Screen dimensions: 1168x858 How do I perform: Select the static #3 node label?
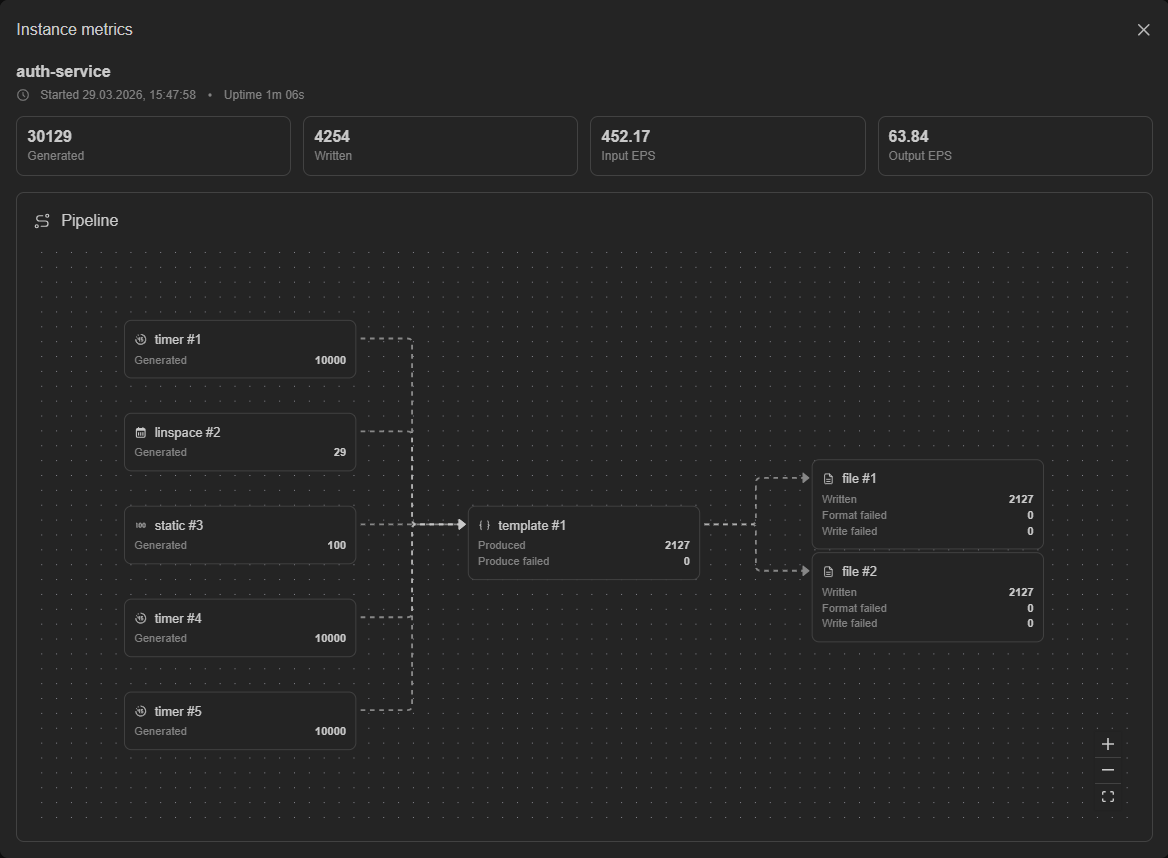(179, 526)
